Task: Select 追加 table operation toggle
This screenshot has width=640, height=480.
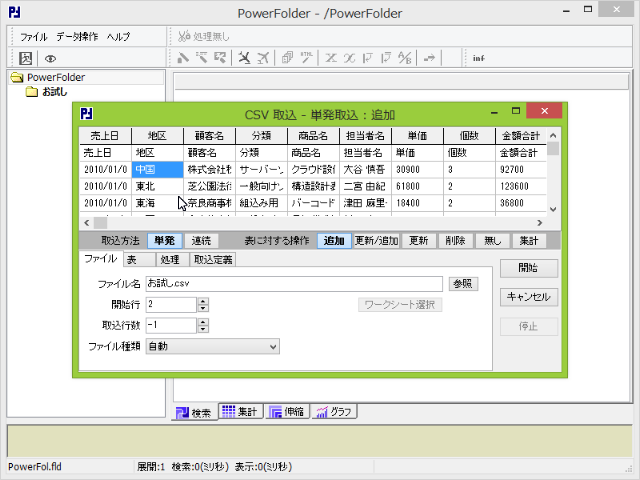Action: tap(334, 241)
